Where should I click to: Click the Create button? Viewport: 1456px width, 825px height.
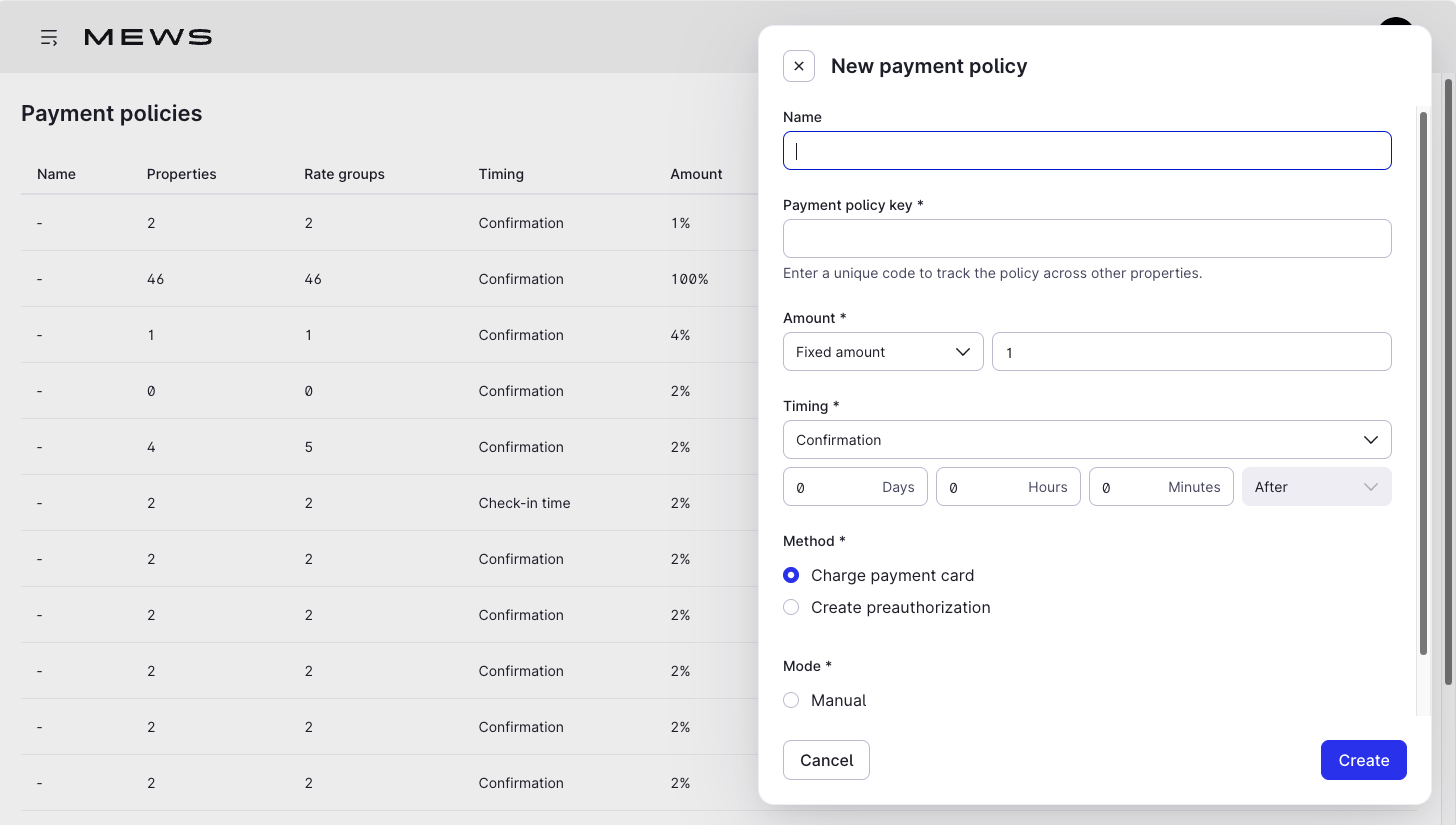click(x=1364, y=760)
